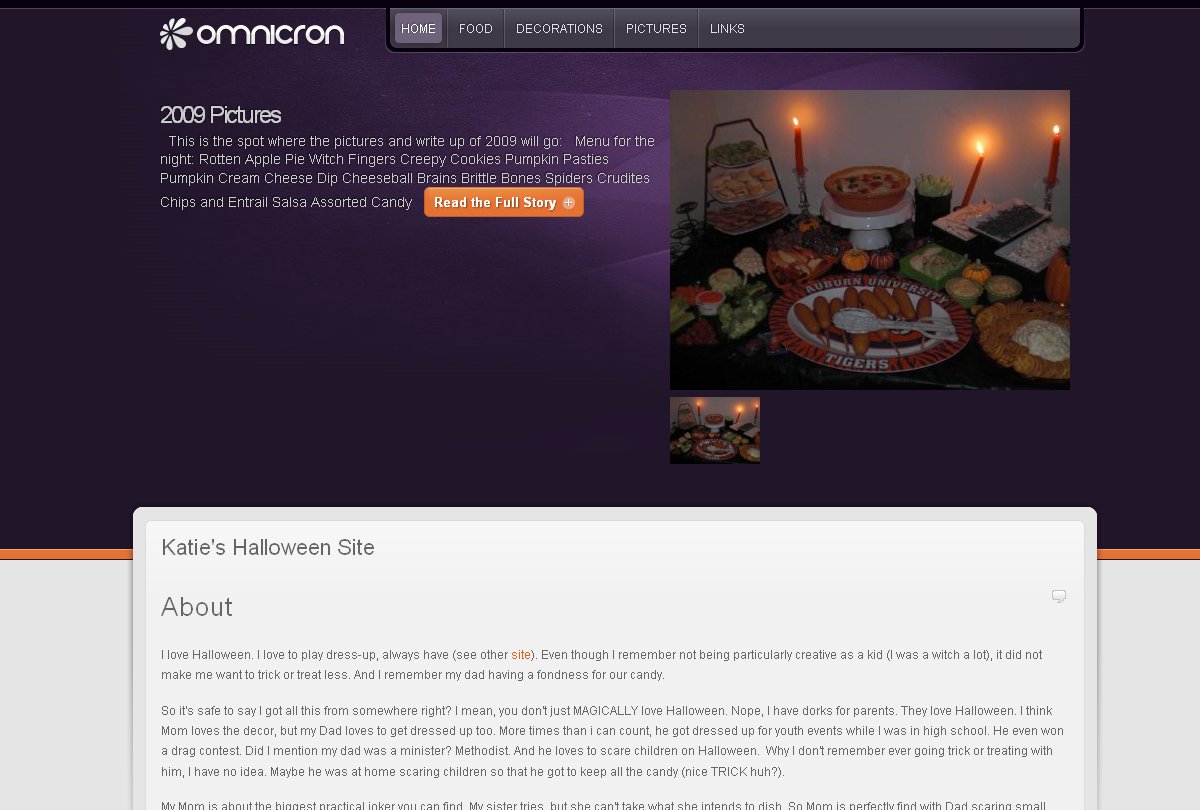Open the LINKS menu item
This screenshot has height=810, width=1200.
727,29
